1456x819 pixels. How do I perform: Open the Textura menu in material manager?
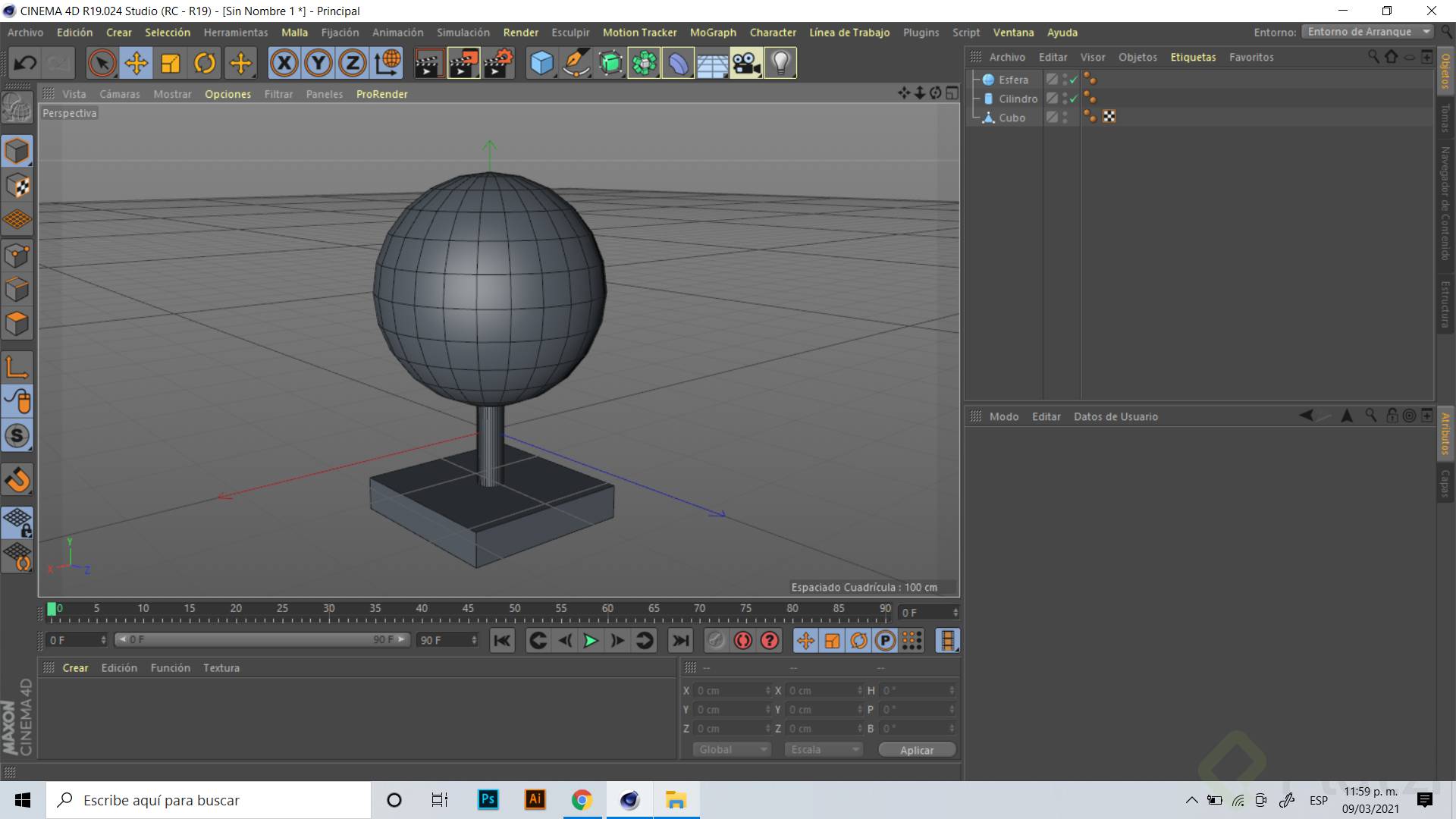pyautogui.click(x=221, y=668)
